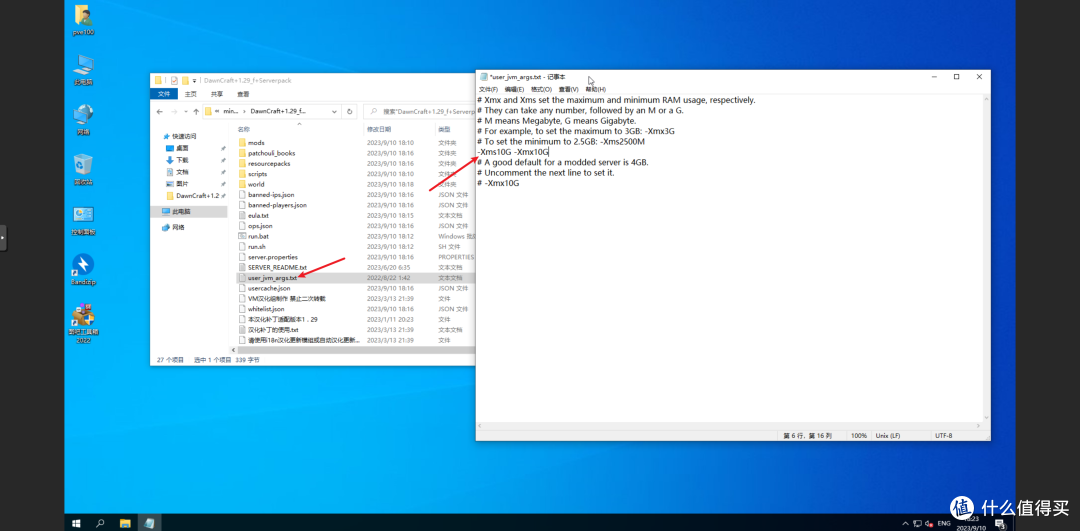Select whitelist.json file
The height and width of the screenshot is (531, 1080).
click(x=266, y=309)
